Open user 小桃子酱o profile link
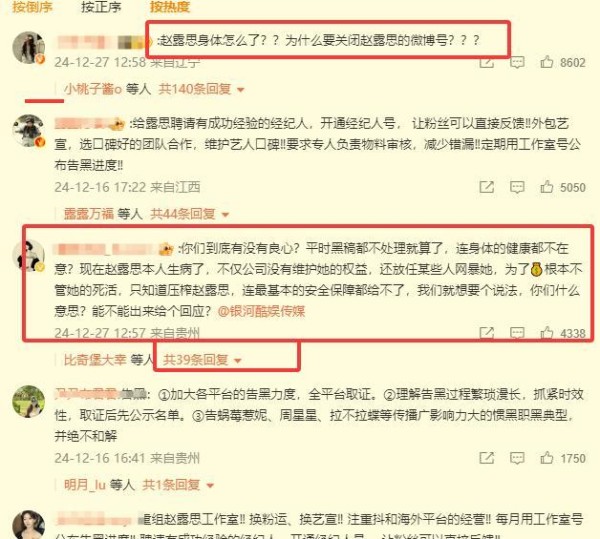The image size is (600, 539). 93,89
